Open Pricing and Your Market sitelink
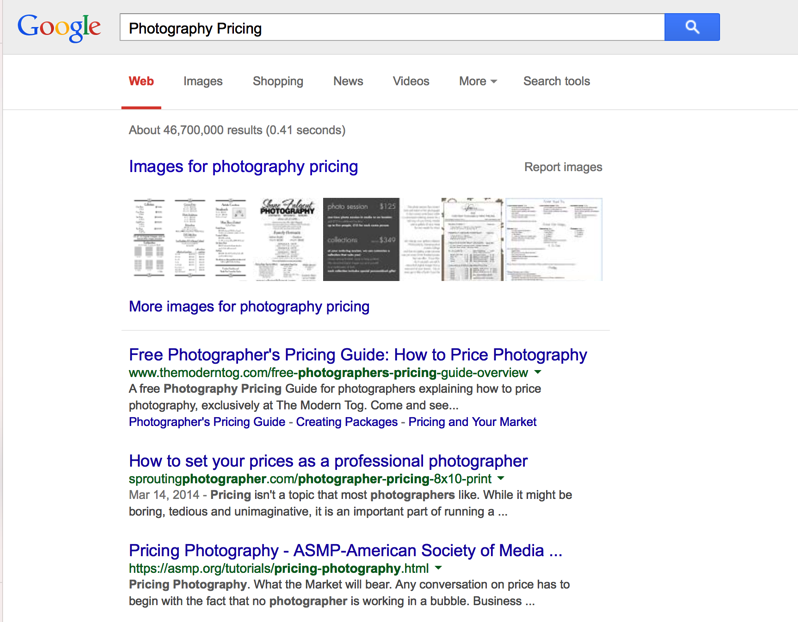798x622 pixels. pos(472,422)
